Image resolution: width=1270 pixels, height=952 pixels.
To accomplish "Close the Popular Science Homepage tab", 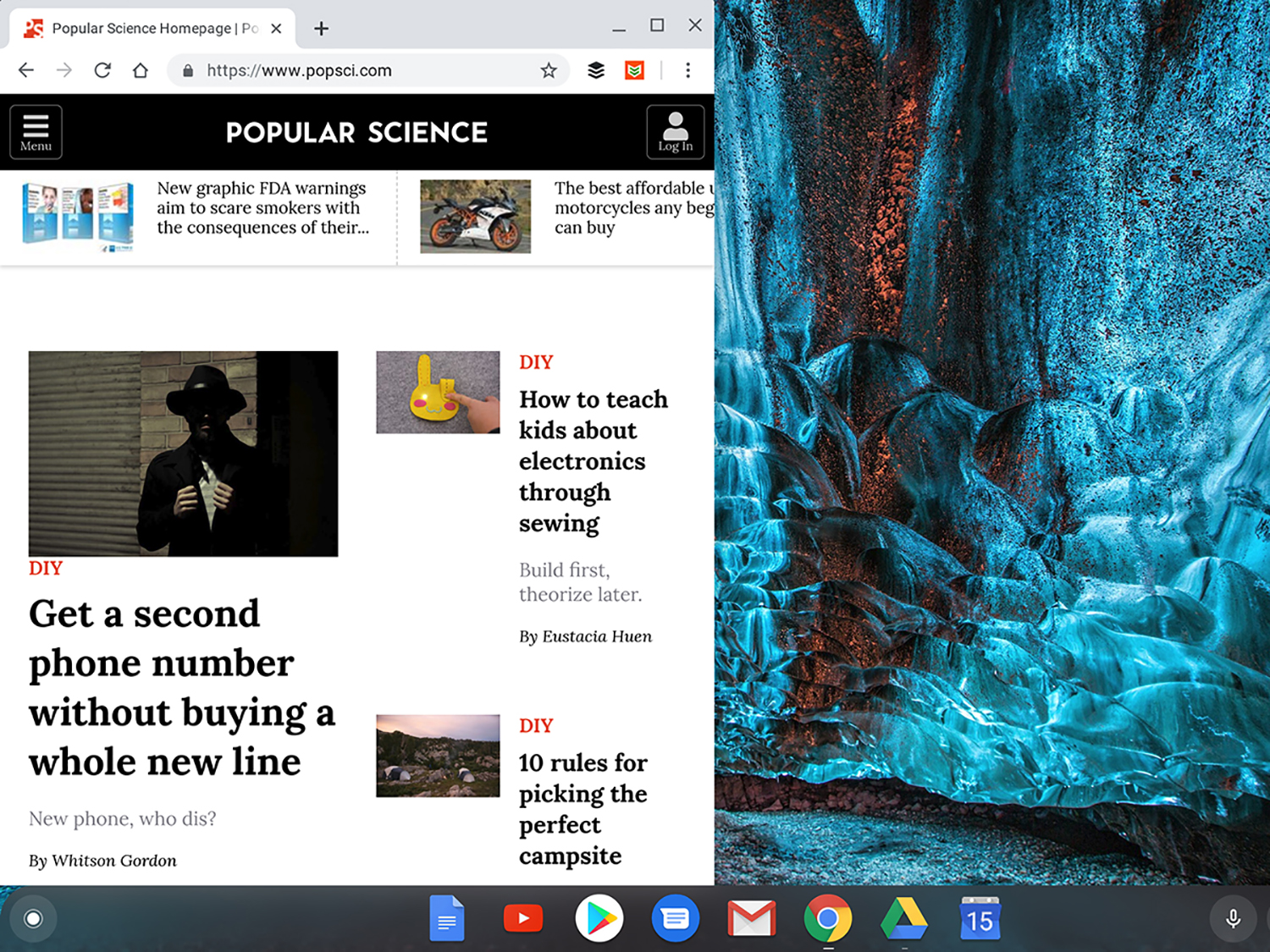I will pos(276,29).
